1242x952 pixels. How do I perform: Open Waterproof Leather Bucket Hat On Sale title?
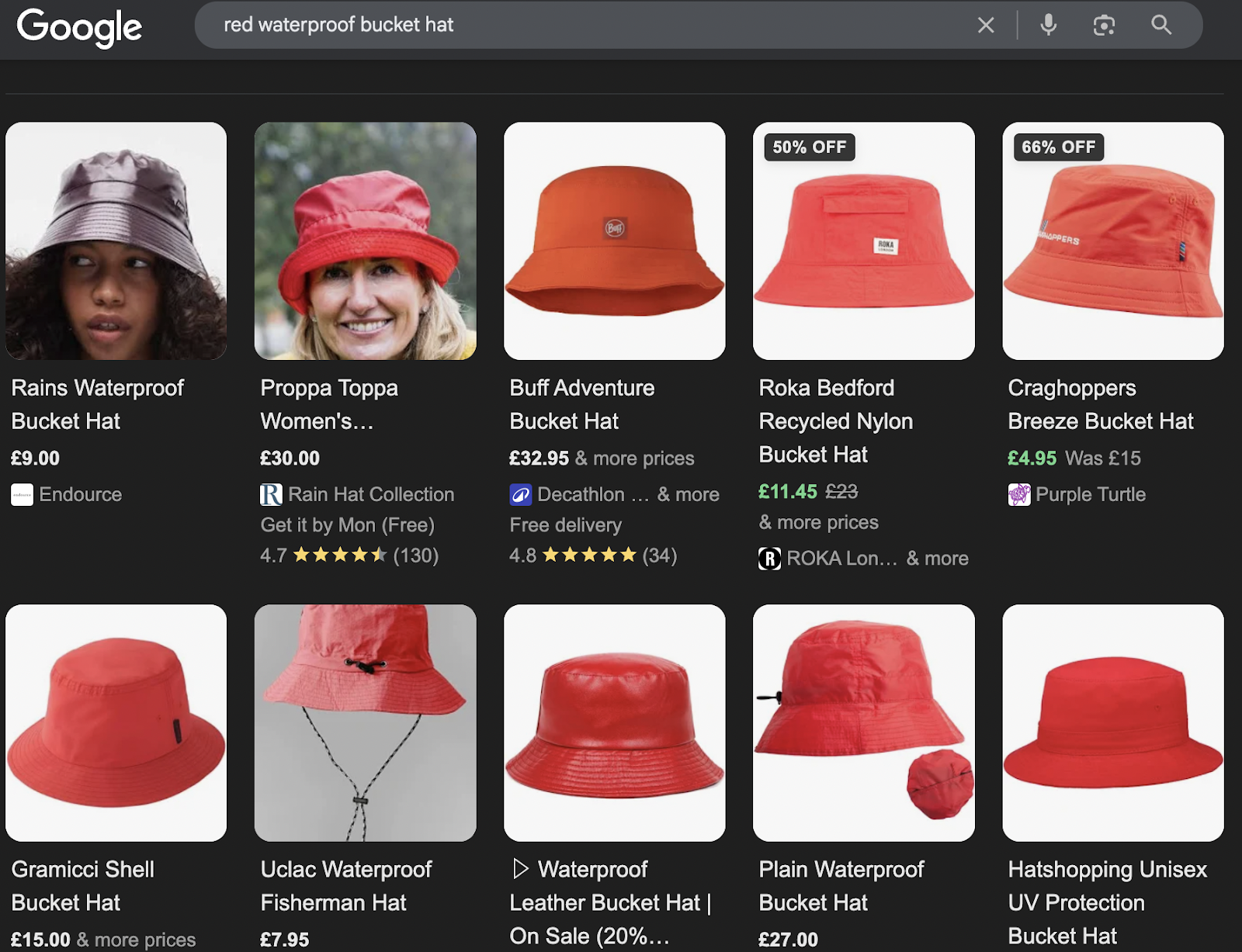[611, 903]
